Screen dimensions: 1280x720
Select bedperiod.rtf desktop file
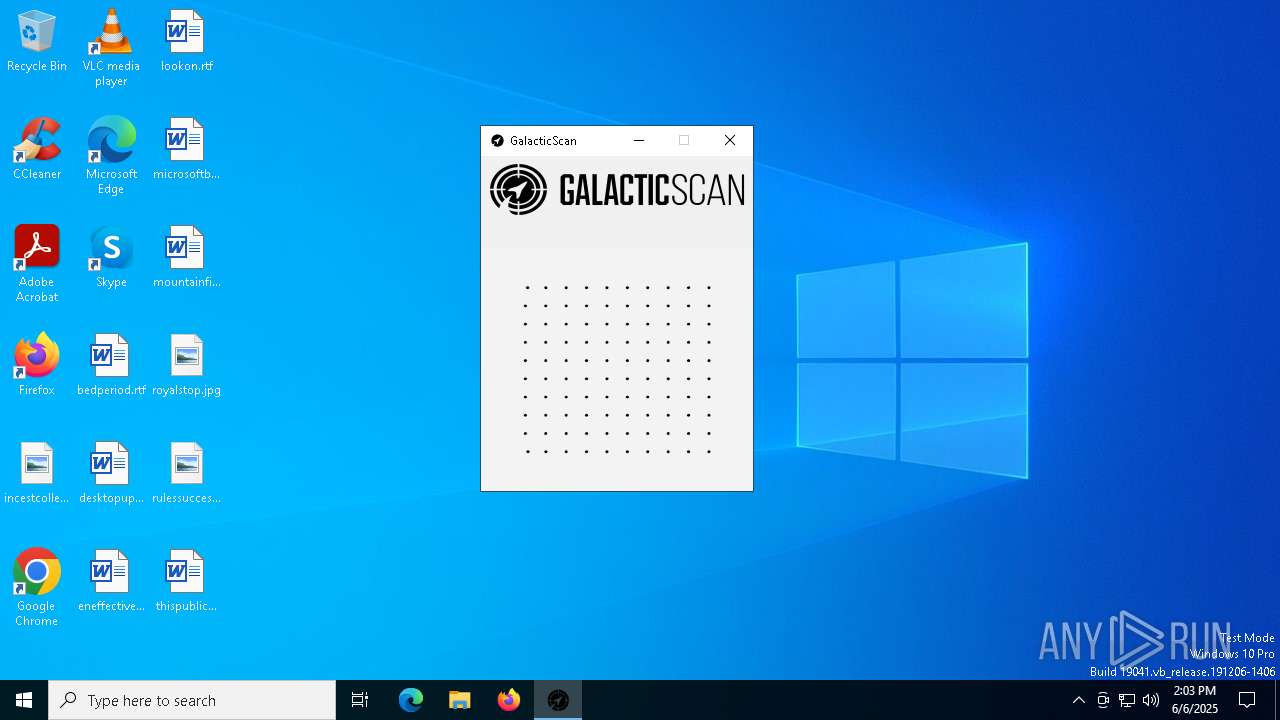(x=111, y=366)
